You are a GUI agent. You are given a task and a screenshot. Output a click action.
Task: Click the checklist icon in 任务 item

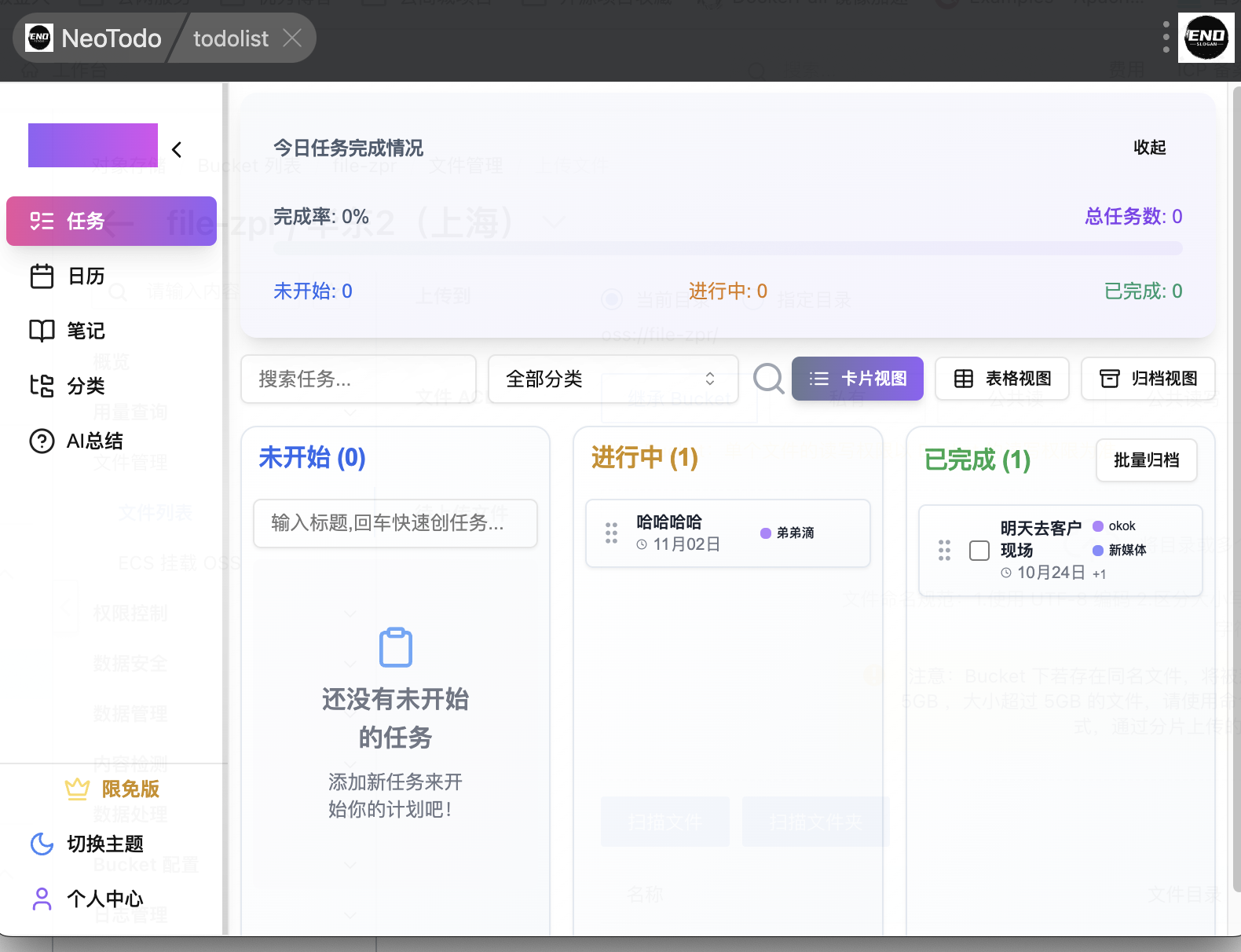(x=42, y=221)
